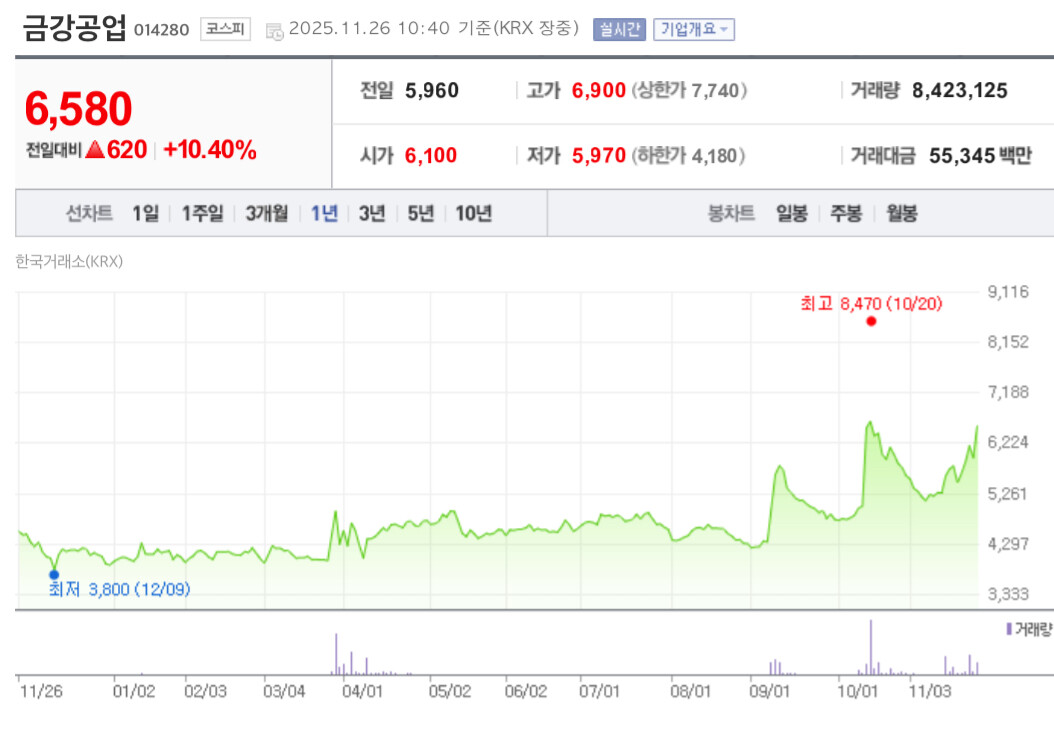The height and width of the screenshot is (731, 1054).
Task: Click the low price 5,970
Action: pos(599,156)
